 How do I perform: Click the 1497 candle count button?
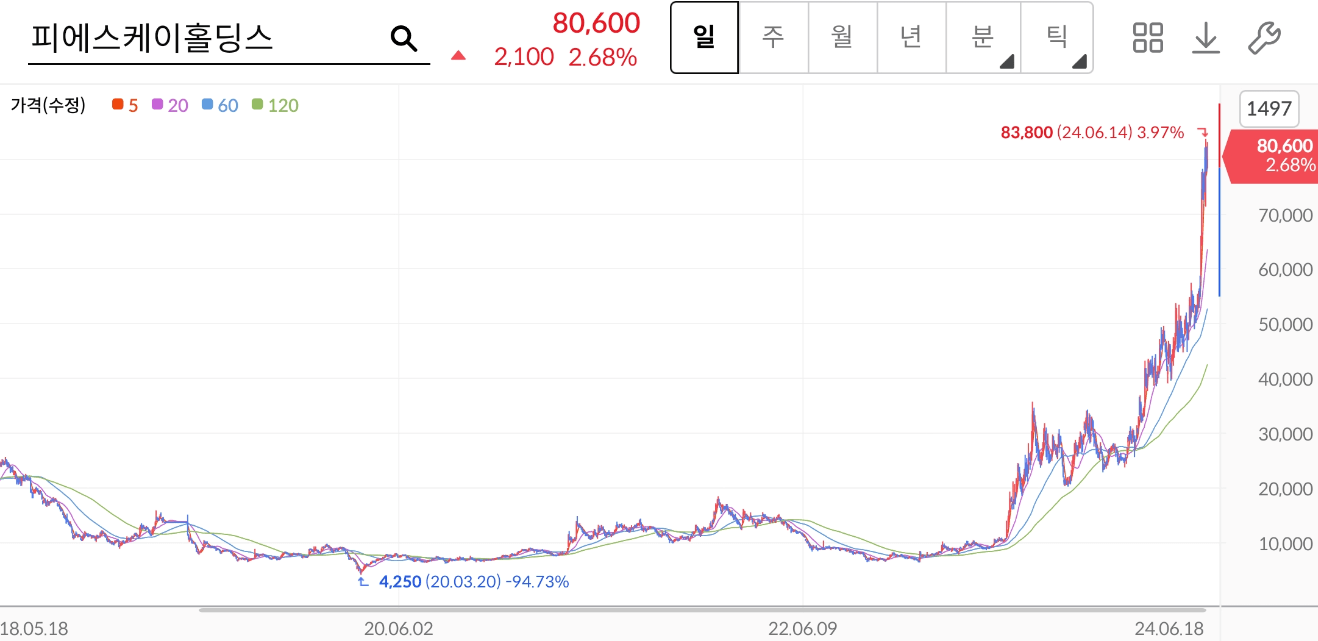tap(1268, 109)
